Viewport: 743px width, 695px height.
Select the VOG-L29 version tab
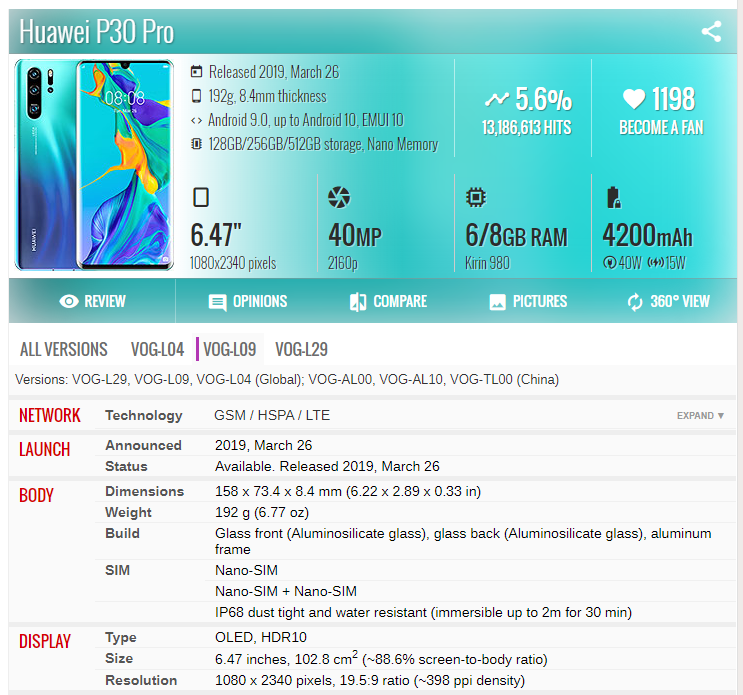[x=301, y=349]
